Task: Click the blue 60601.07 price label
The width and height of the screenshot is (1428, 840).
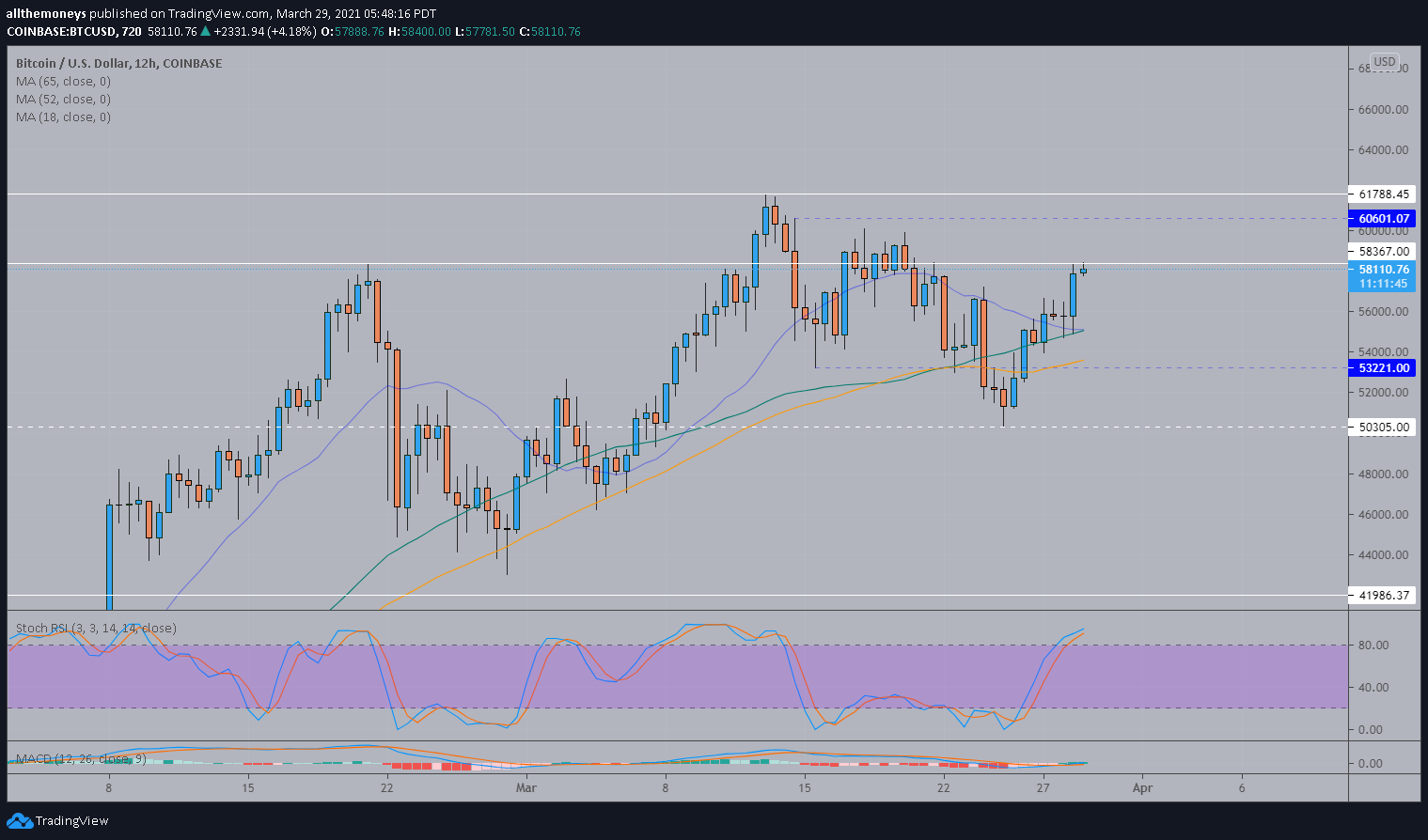Action: coord(1384,219)
